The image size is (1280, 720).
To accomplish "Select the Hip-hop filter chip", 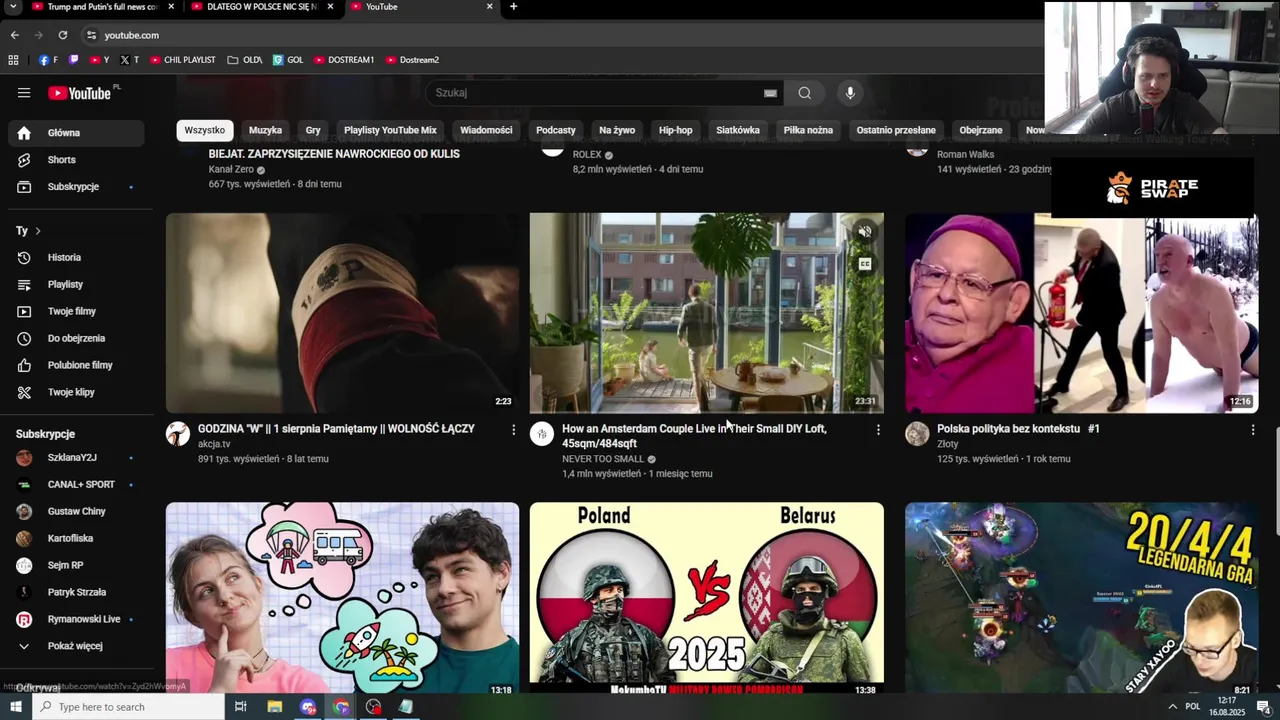I will click(x=675, y=130).
